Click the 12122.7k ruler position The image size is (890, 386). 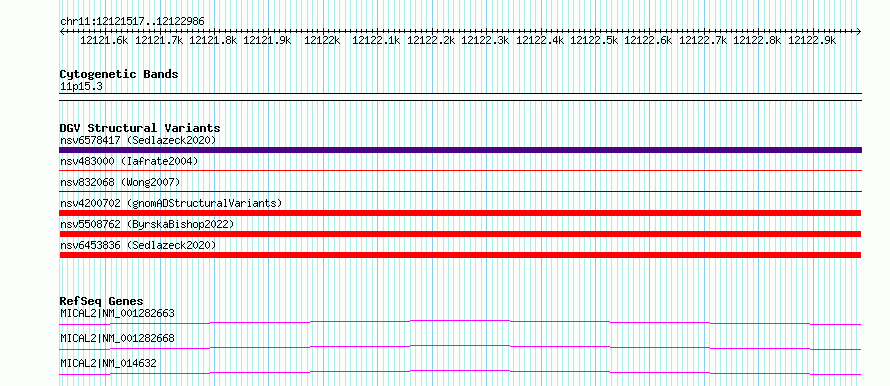(x=703, y=40)
